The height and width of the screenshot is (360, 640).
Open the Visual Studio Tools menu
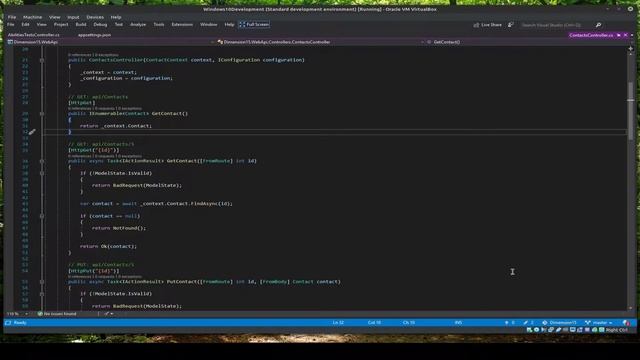pyautogui.click(x=159, y=24)
